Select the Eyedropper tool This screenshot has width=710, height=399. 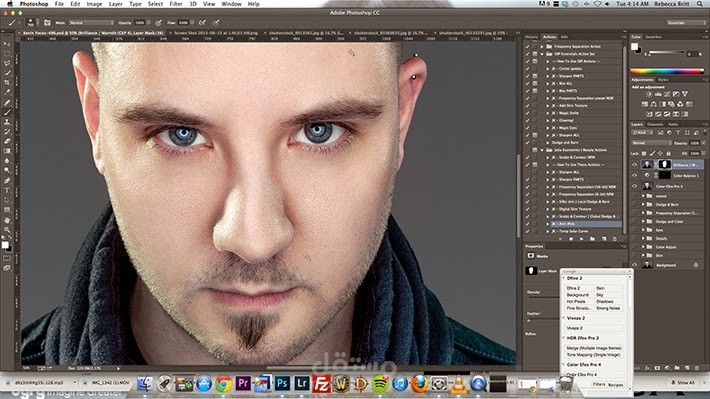[x=7, y=92]
